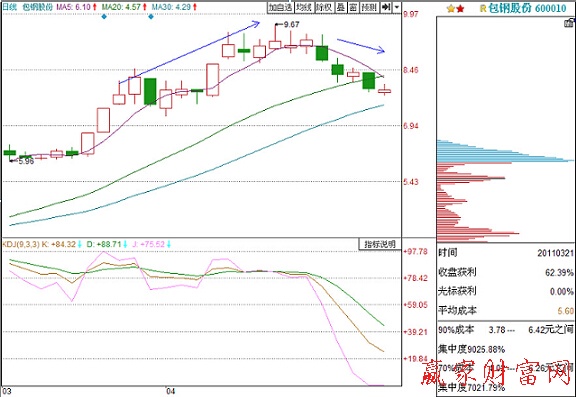Viewport: 576px width, 397px height.
Task: Click the yellow R margin-trading icon
Action: (x=483, y=8)
